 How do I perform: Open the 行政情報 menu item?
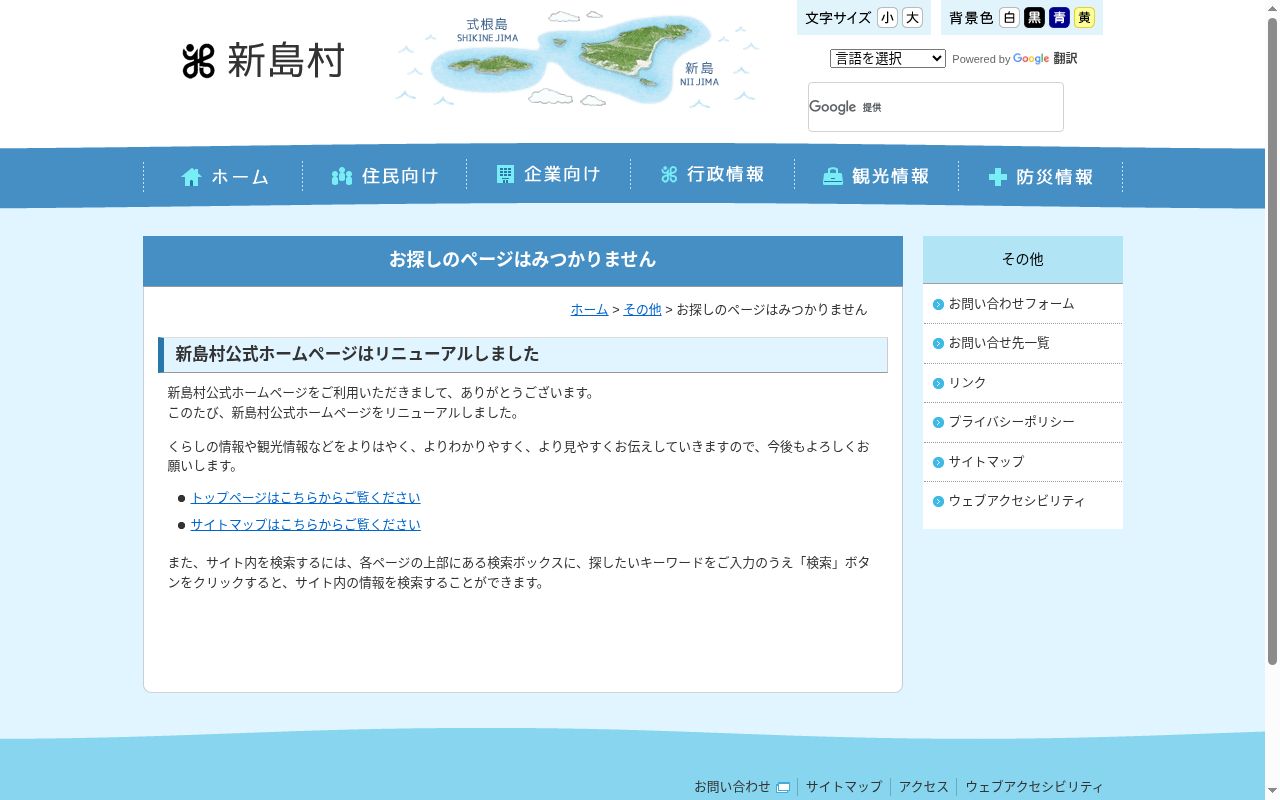(713, 175)
